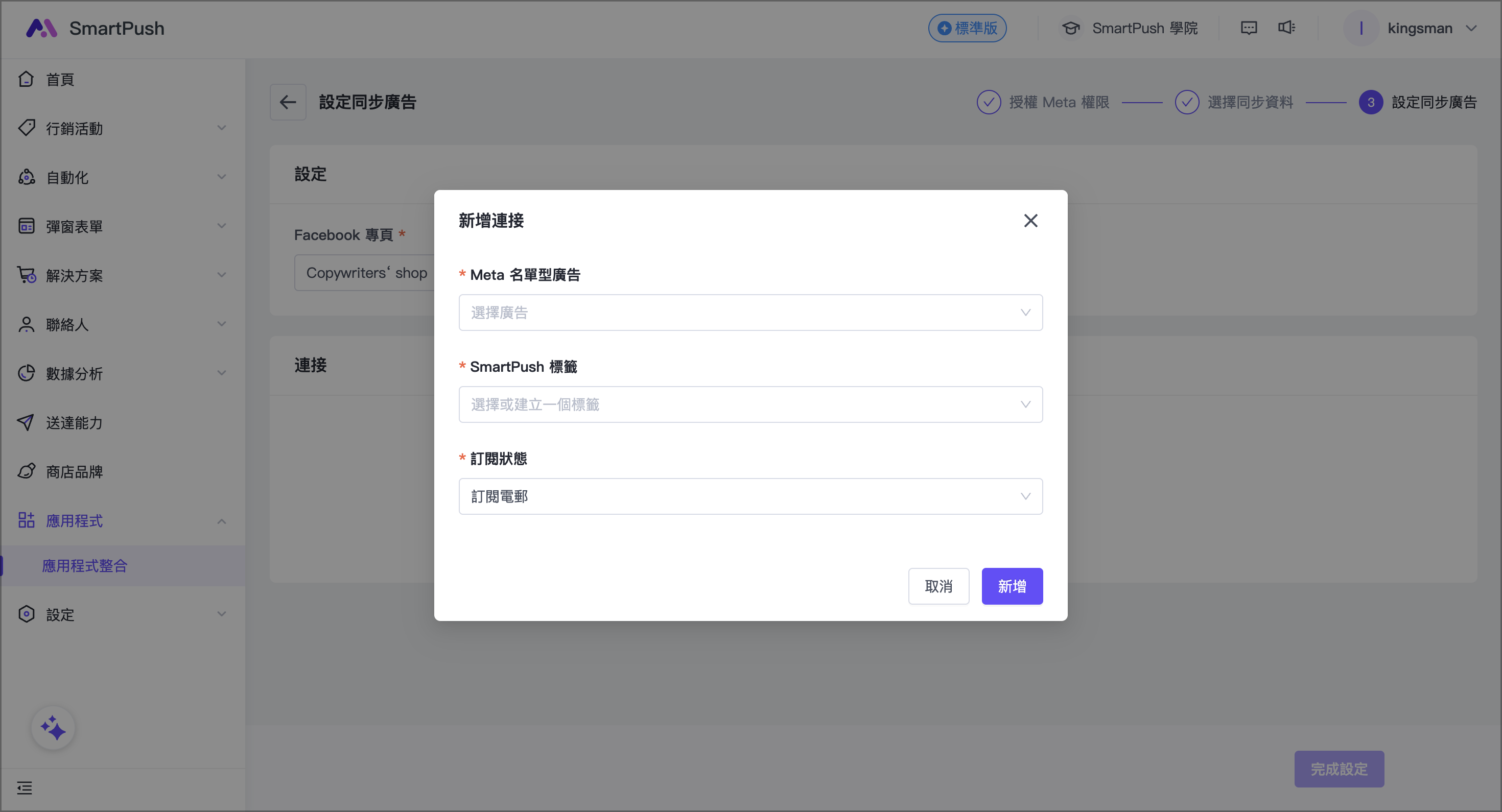Click the 取消 button
Image resolution: width=1502 pixels, height=812 pixels.
click(x=938, y=586)
